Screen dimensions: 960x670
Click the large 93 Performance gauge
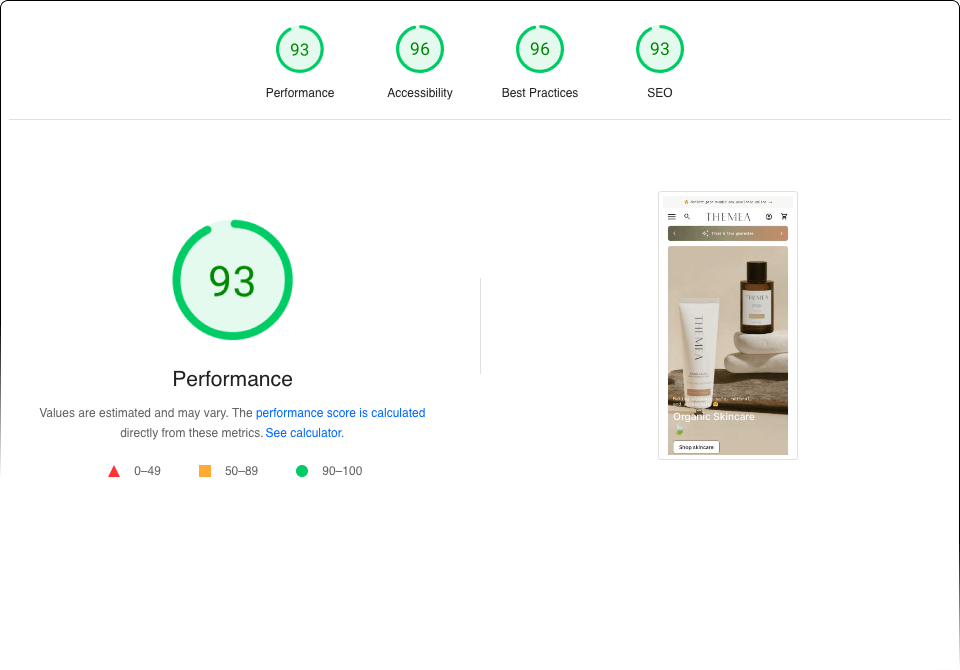coord(232,280)
